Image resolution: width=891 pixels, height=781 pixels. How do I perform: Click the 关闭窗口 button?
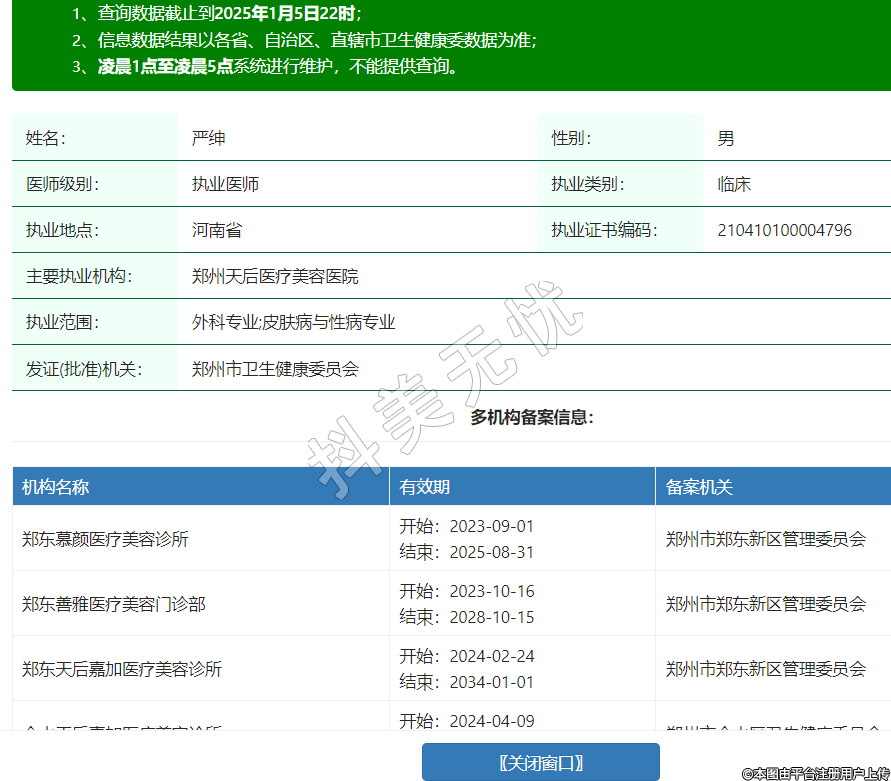point(540,762)
